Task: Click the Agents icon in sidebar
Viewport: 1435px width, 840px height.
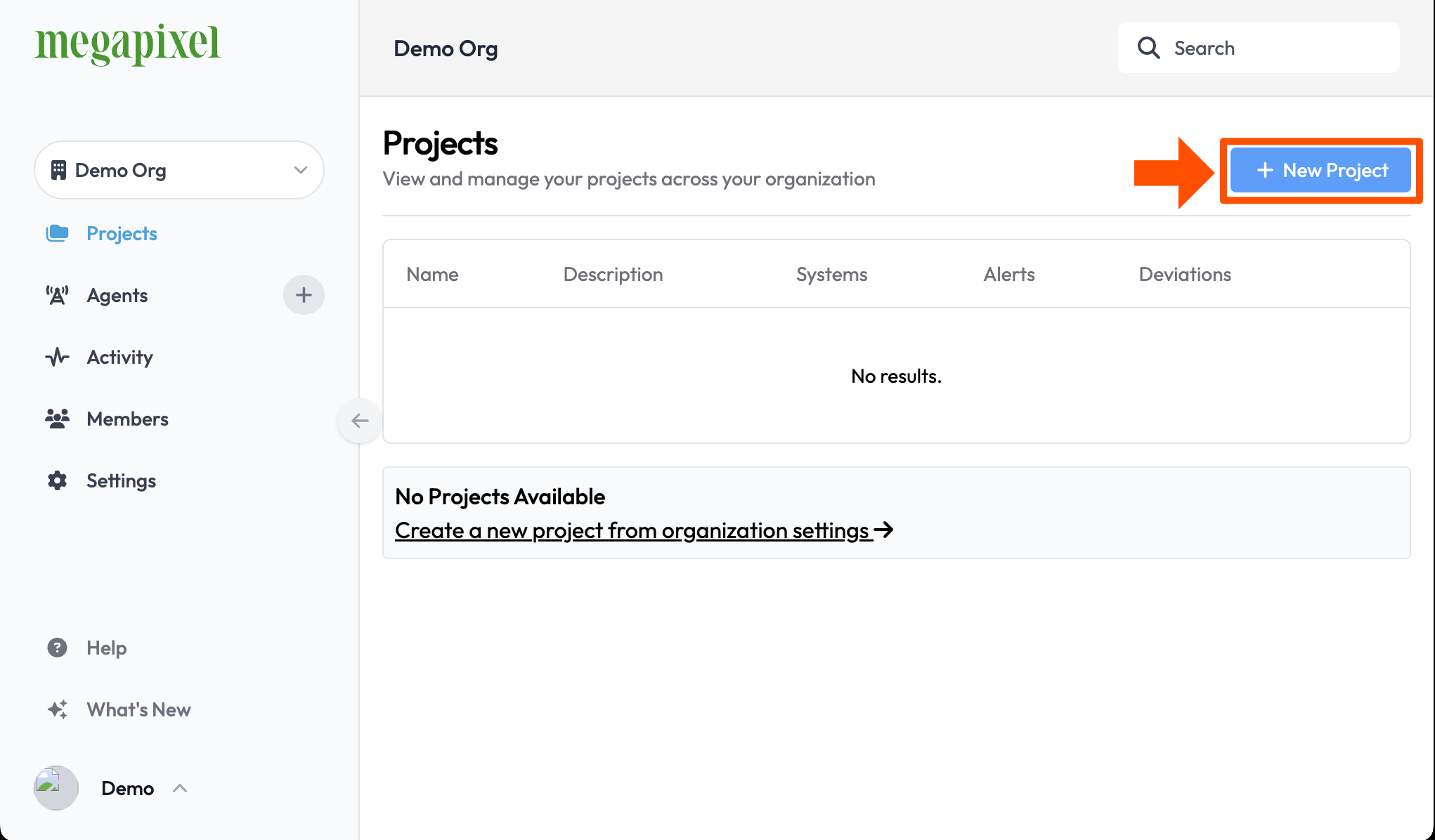Action: point(57,294)
